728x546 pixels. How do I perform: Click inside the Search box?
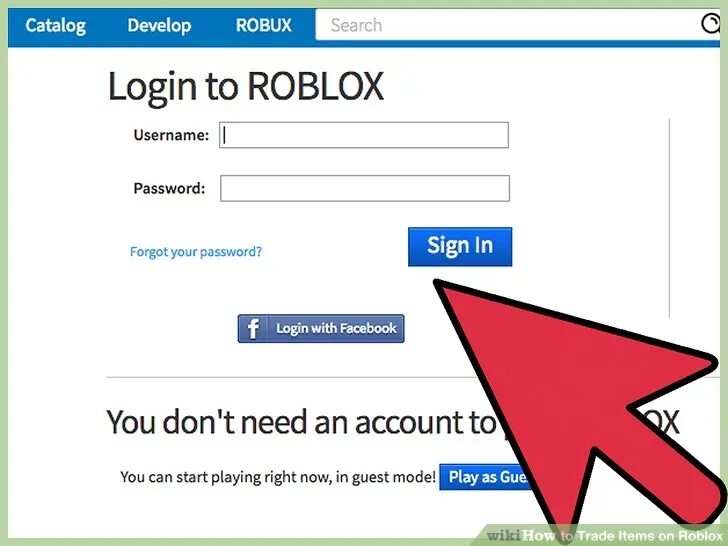pyautogui.click(x=508, y=25)
